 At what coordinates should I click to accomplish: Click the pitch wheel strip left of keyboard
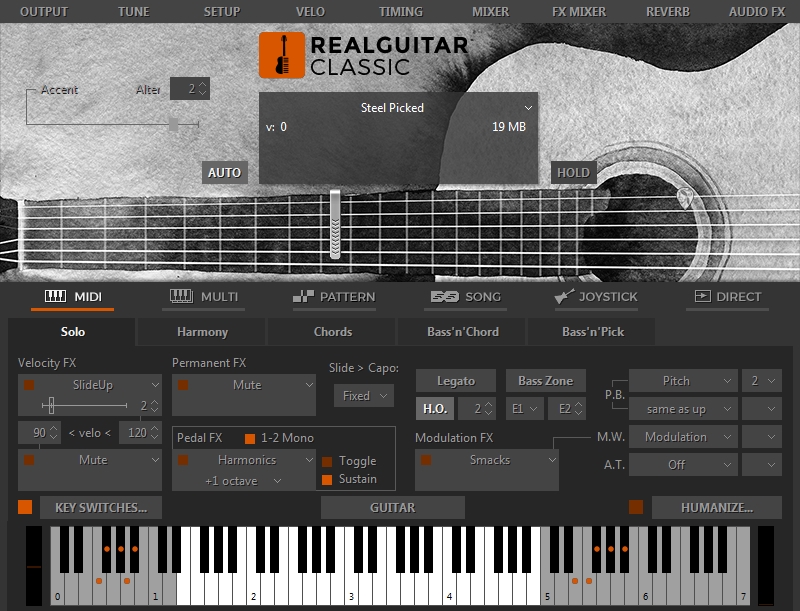point(34,566)
